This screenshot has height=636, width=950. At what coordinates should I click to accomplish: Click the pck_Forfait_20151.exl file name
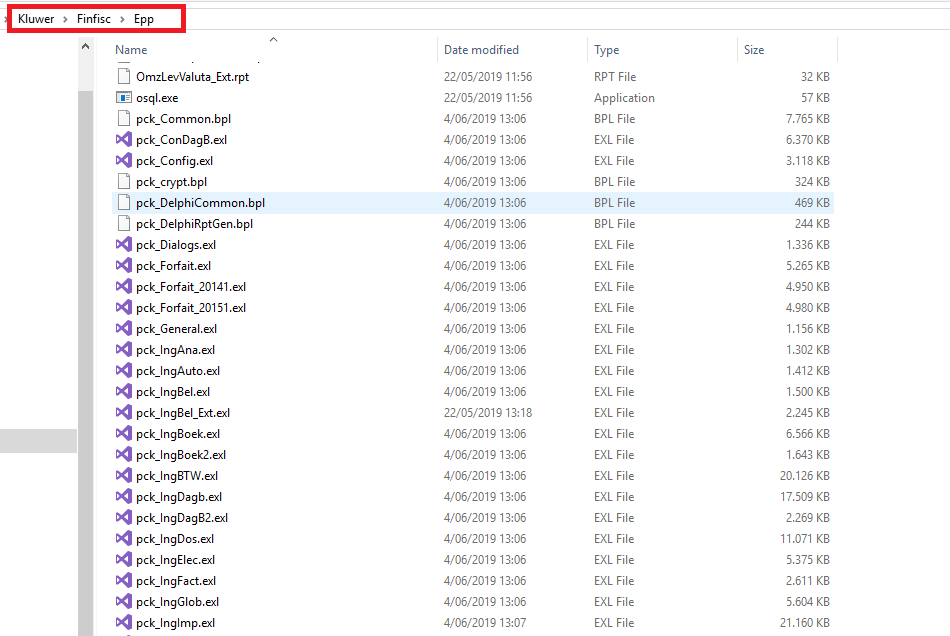[x=191, y=308]
